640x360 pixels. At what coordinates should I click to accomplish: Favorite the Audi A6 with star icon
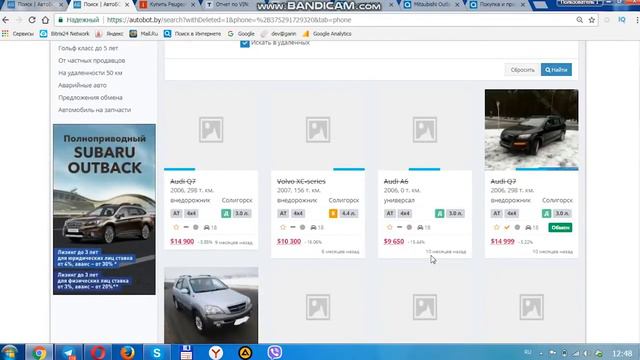(389, 227)
